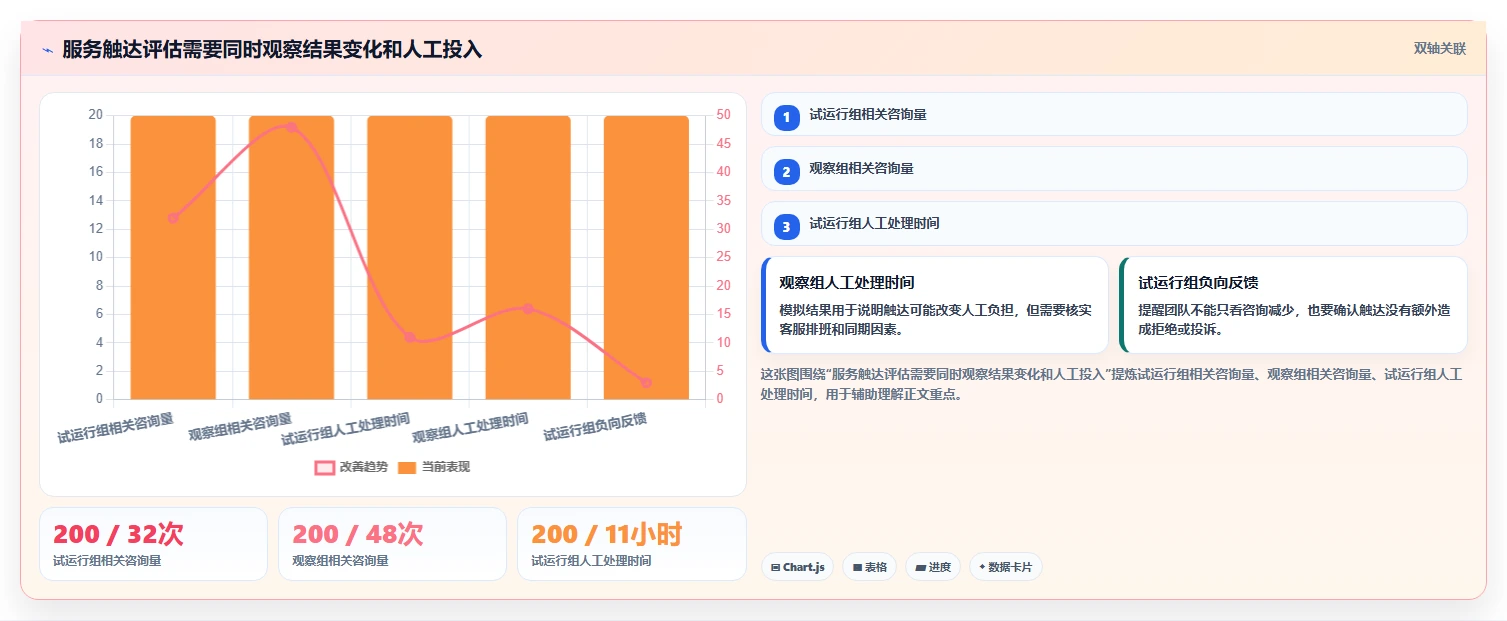Click the lightning icon beside the header title
Image resolution: width=1507 pixels, height=621 pixels.
click(x=47, y=50)
